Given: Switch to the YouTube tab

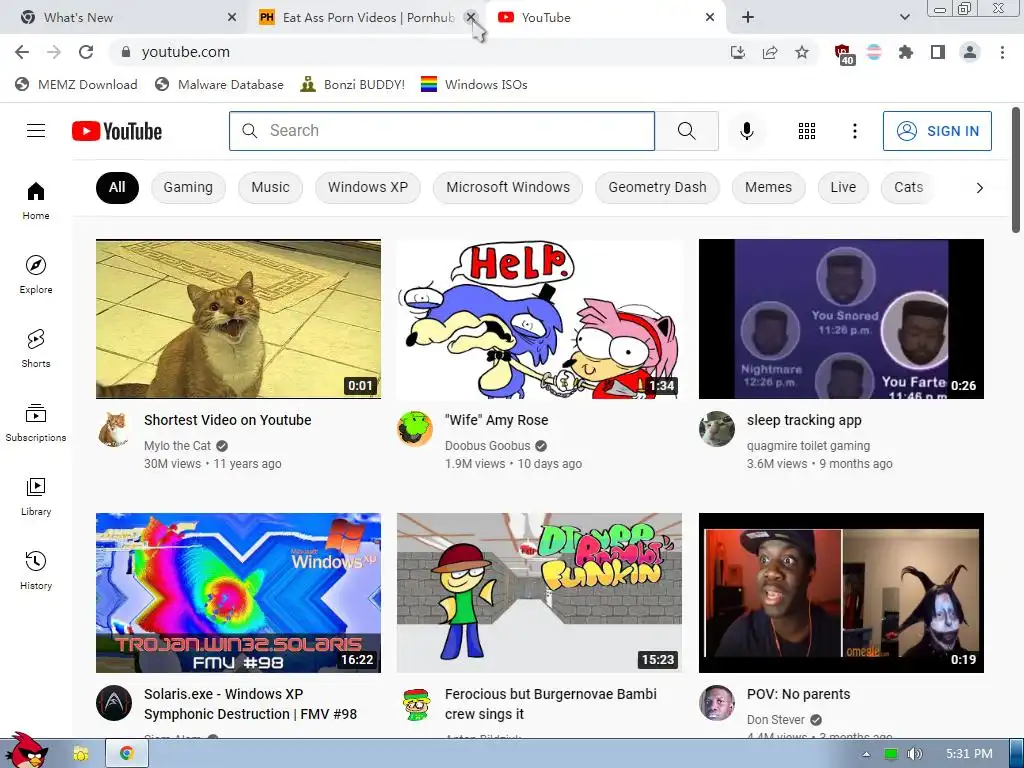Looking at the screenshot, I should click(601, 18).
